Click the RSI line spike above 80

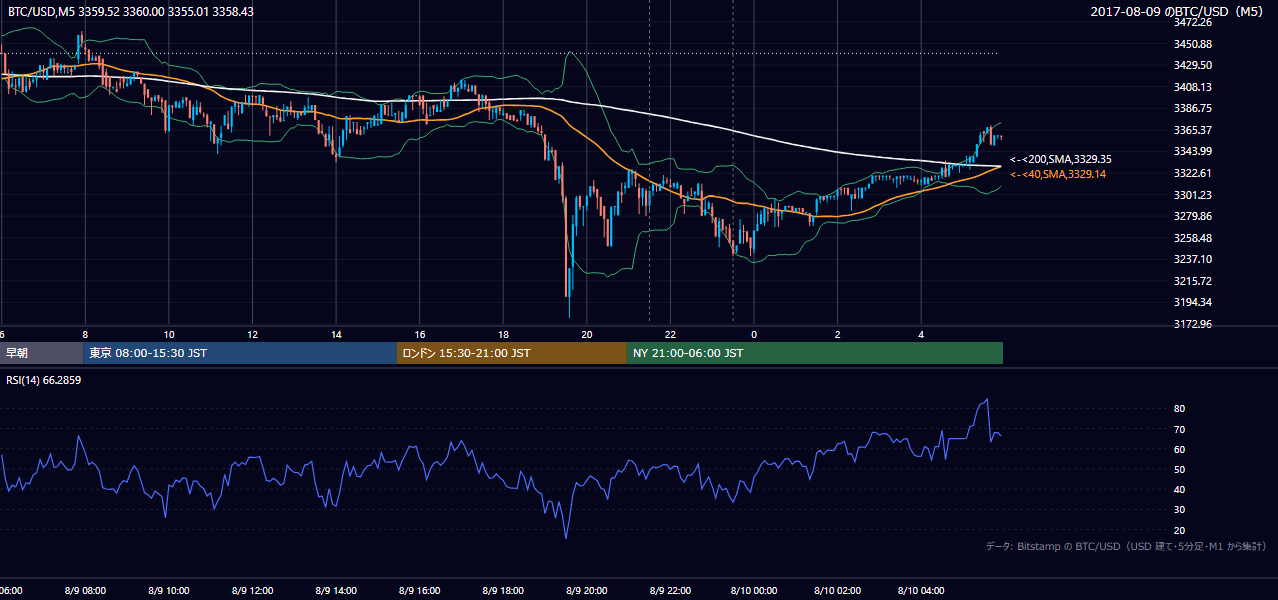[986, 402]
